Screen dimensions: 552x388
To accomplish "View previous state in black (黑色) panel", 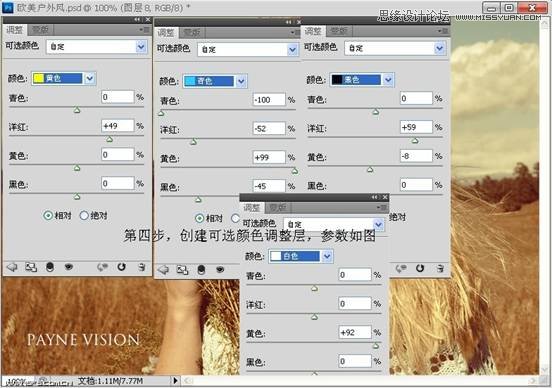I will (x=401, y=269).
